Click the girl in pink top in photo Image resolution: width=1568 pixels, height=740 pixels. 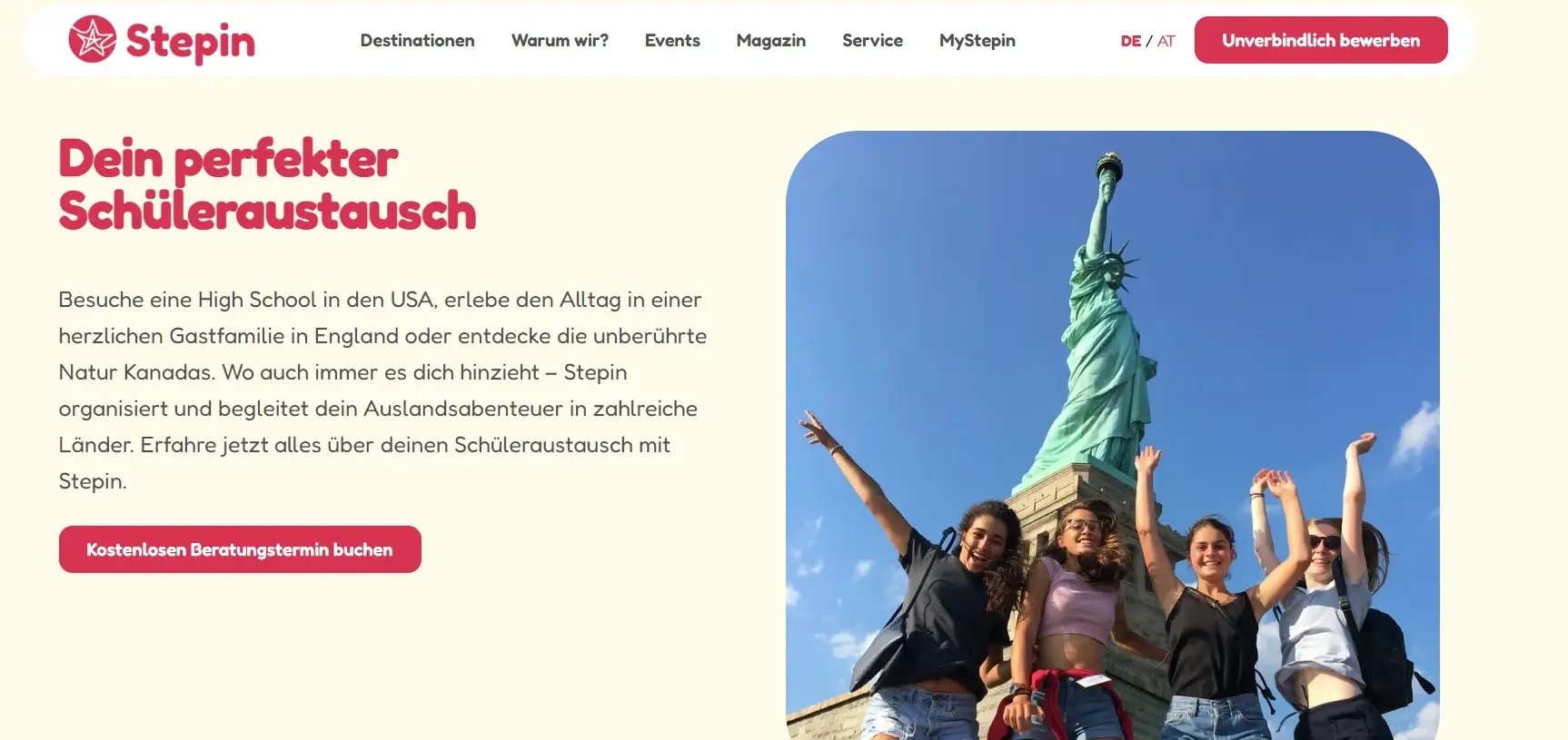(1078, 617)
